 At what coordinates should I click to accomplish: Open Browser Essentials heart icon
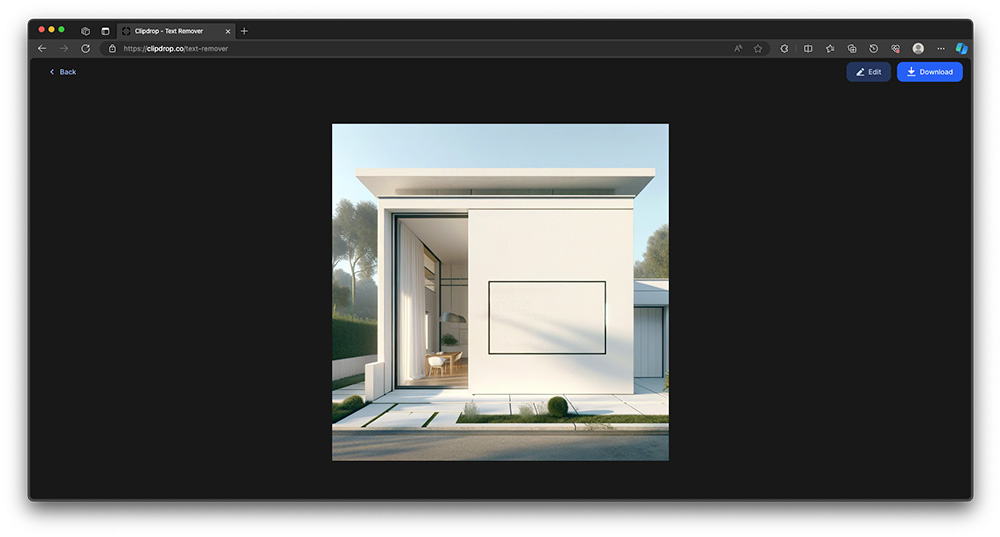[x=895, y=48]
